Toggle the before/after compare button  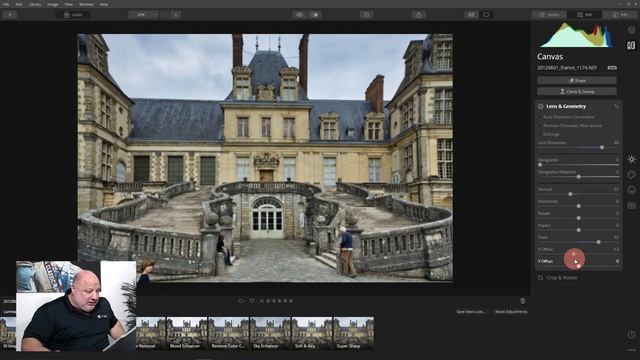click(315, 15)
